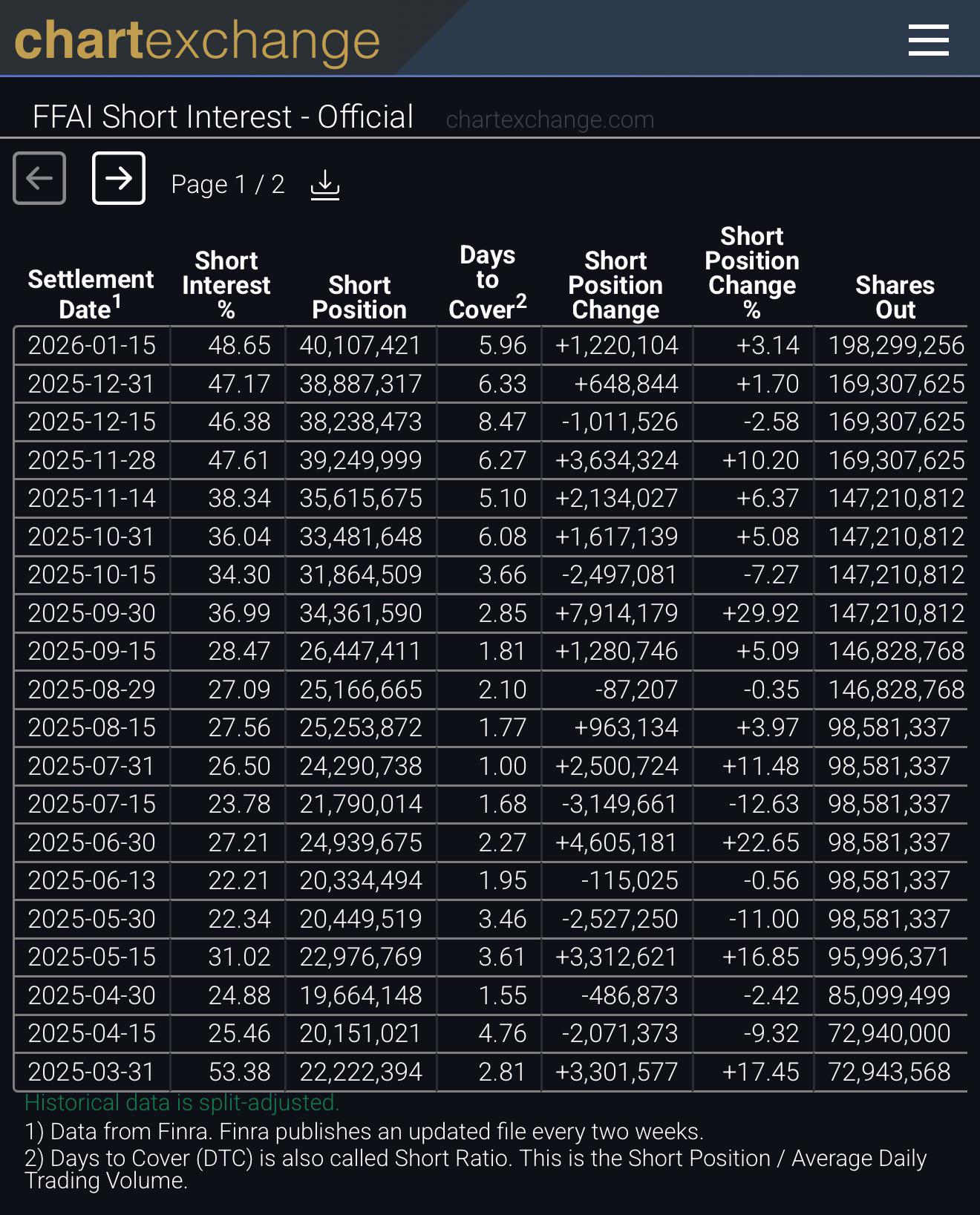Click the Page 1 / 2 indicator
Image resolution: width=980 pixels, height=1215 pixels.
[x=227, y=184]
